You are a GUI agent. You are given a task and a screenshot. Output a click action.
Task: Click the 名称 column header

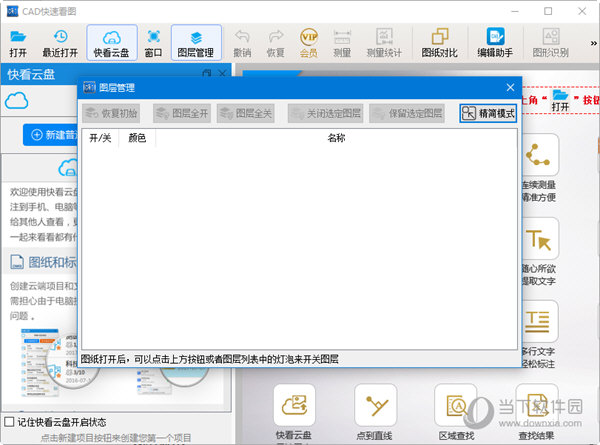coord(336,138)
